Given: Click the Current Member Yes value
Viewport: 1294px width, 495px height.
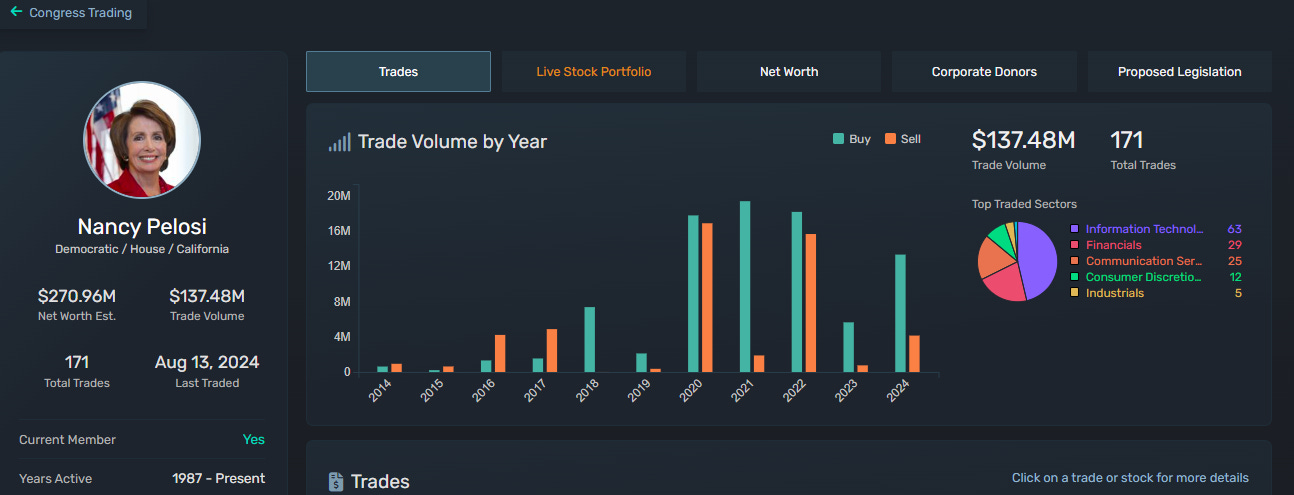Looking at the screenshot, I should coord(254,440).
